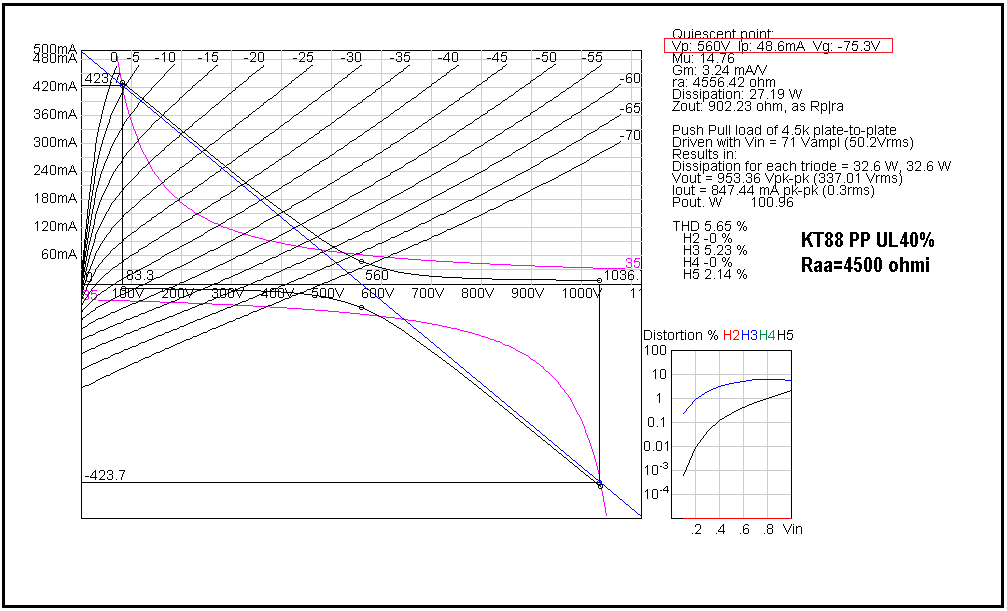Click the quiescent point marker above the '560' label
The height and width of the screenshot is (611, 1007).
362,261
